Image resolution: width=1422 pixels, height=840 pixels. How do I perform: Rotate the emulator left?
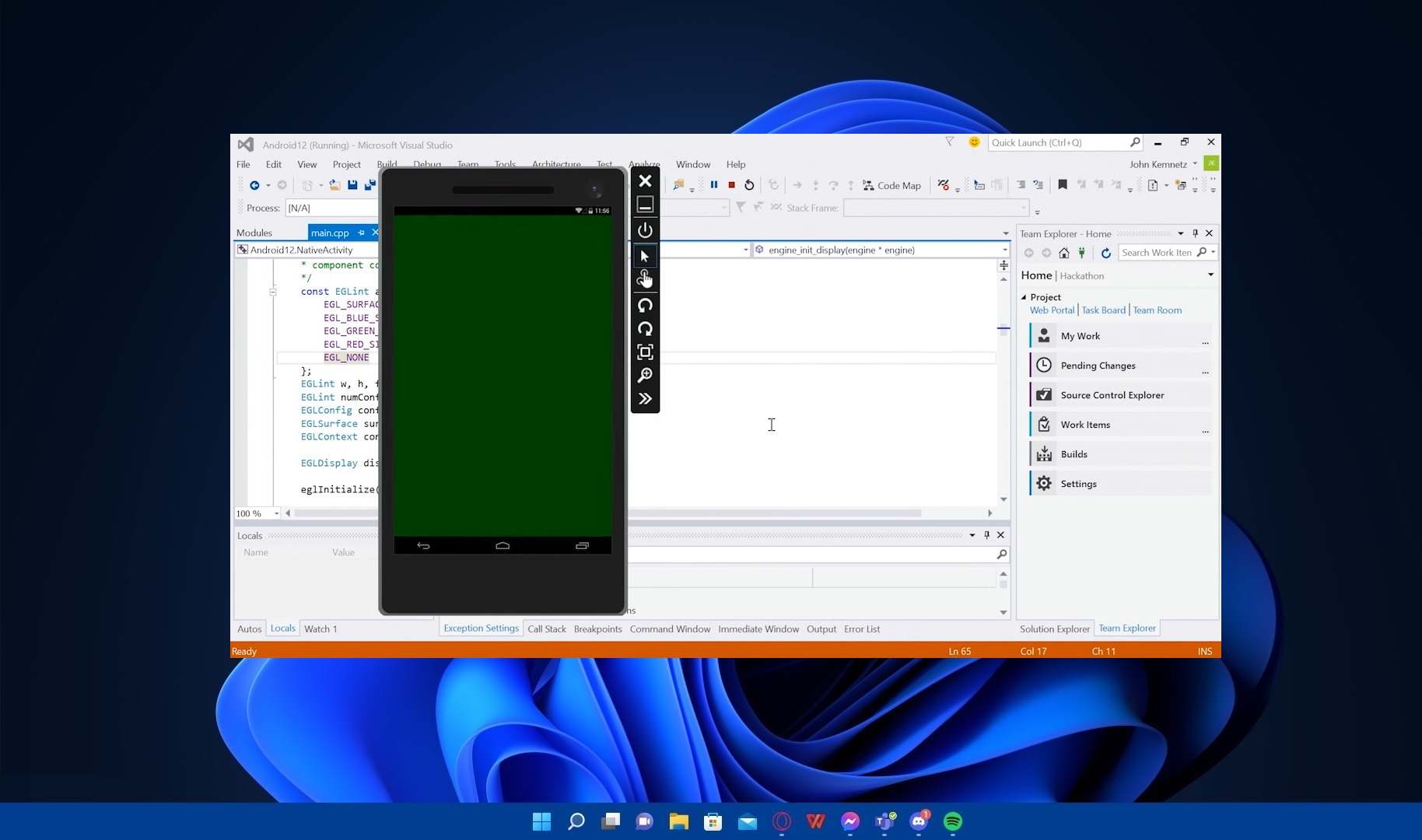(x=645, y=306)
